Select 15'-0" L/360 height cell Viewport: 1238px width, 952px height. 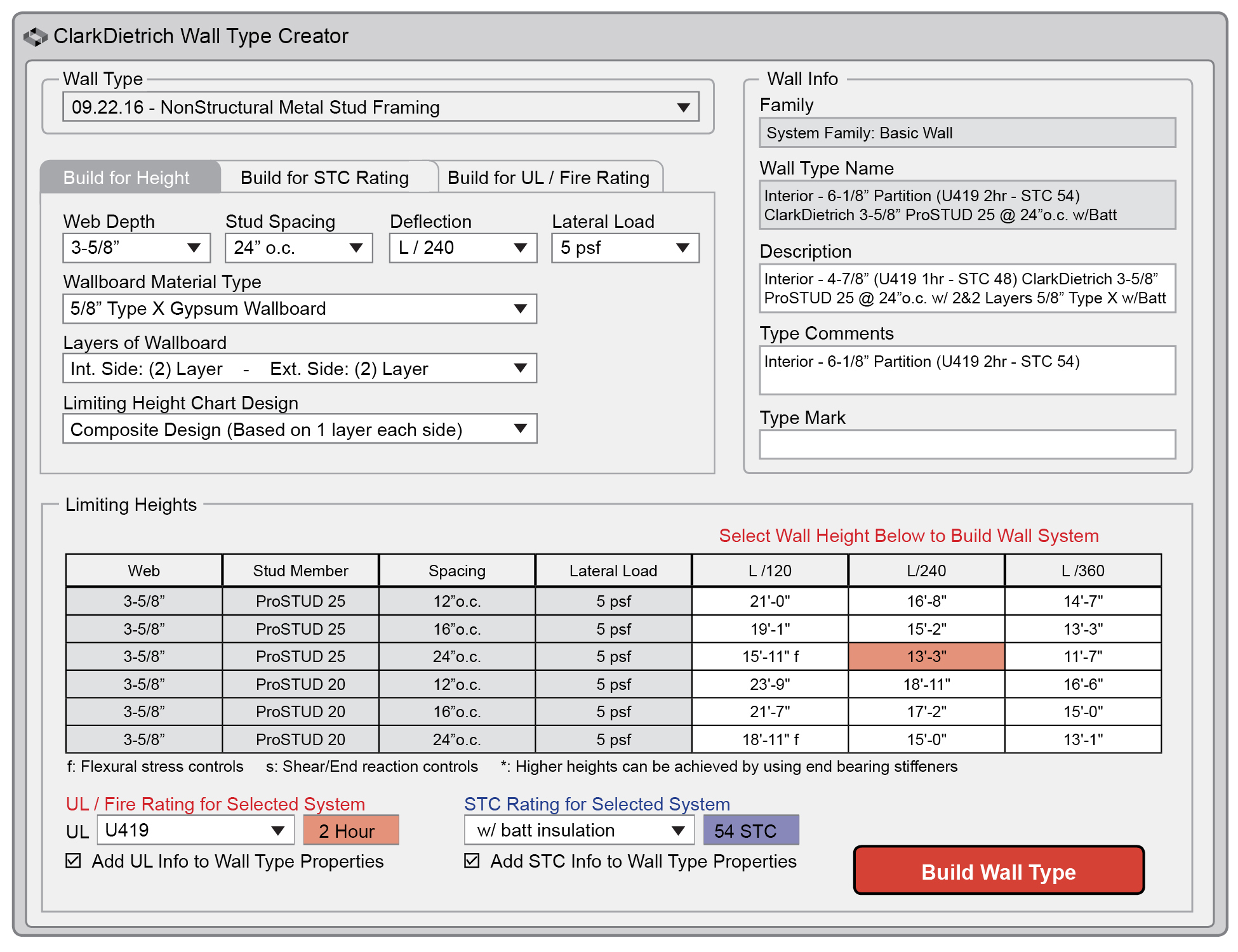[x=1083, y=711]
